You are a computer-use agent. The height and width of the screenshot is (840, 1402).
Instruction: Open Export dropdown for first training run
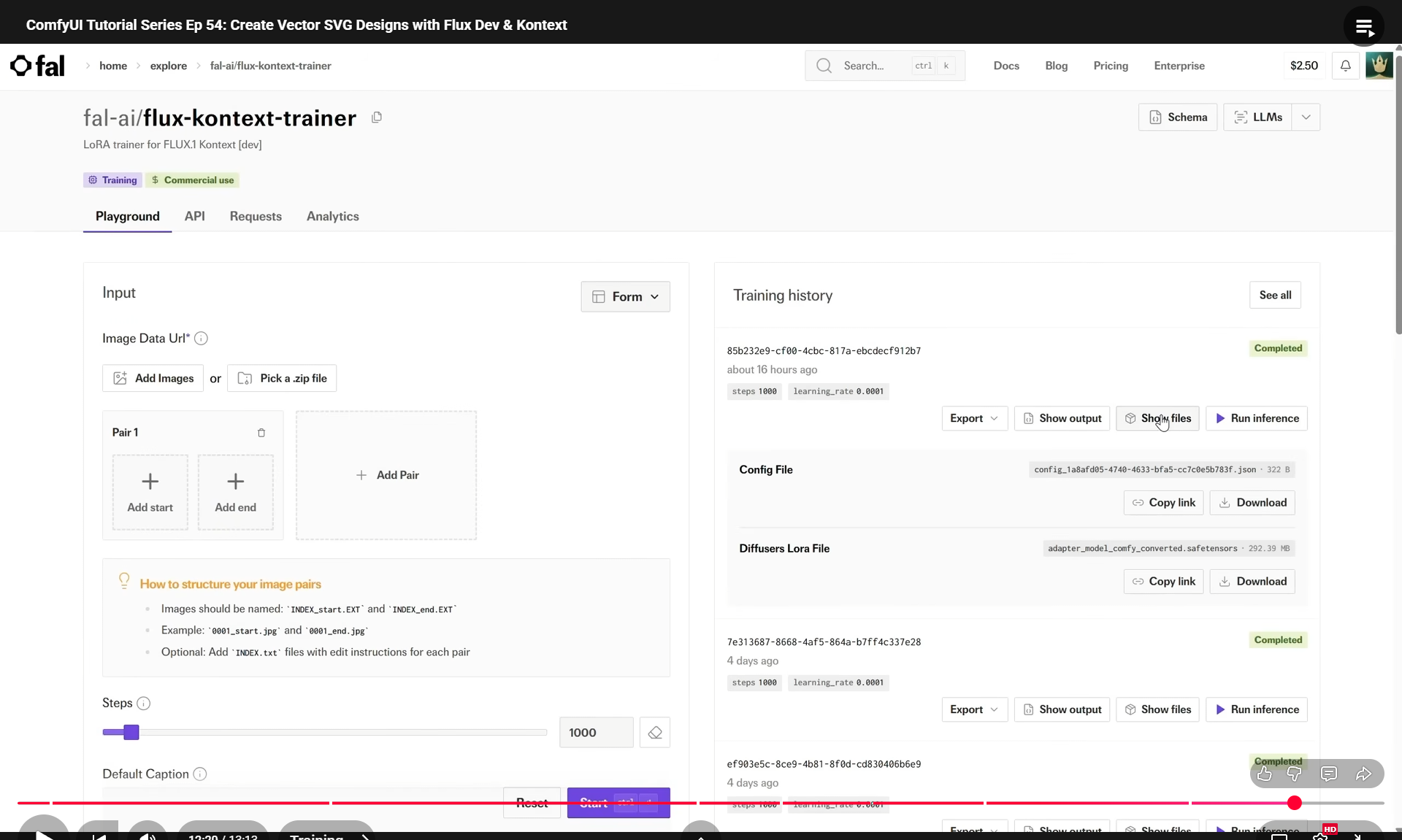tap(974, 419)
